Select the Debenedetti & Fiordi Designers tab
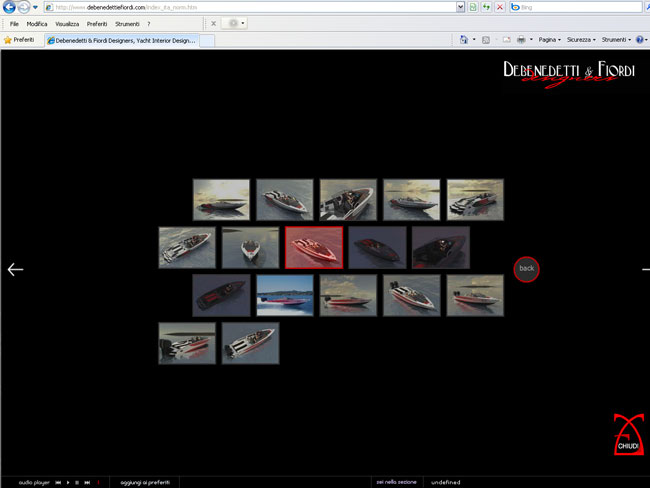Viewport: 650px width, 488px height. click(121, 41)
